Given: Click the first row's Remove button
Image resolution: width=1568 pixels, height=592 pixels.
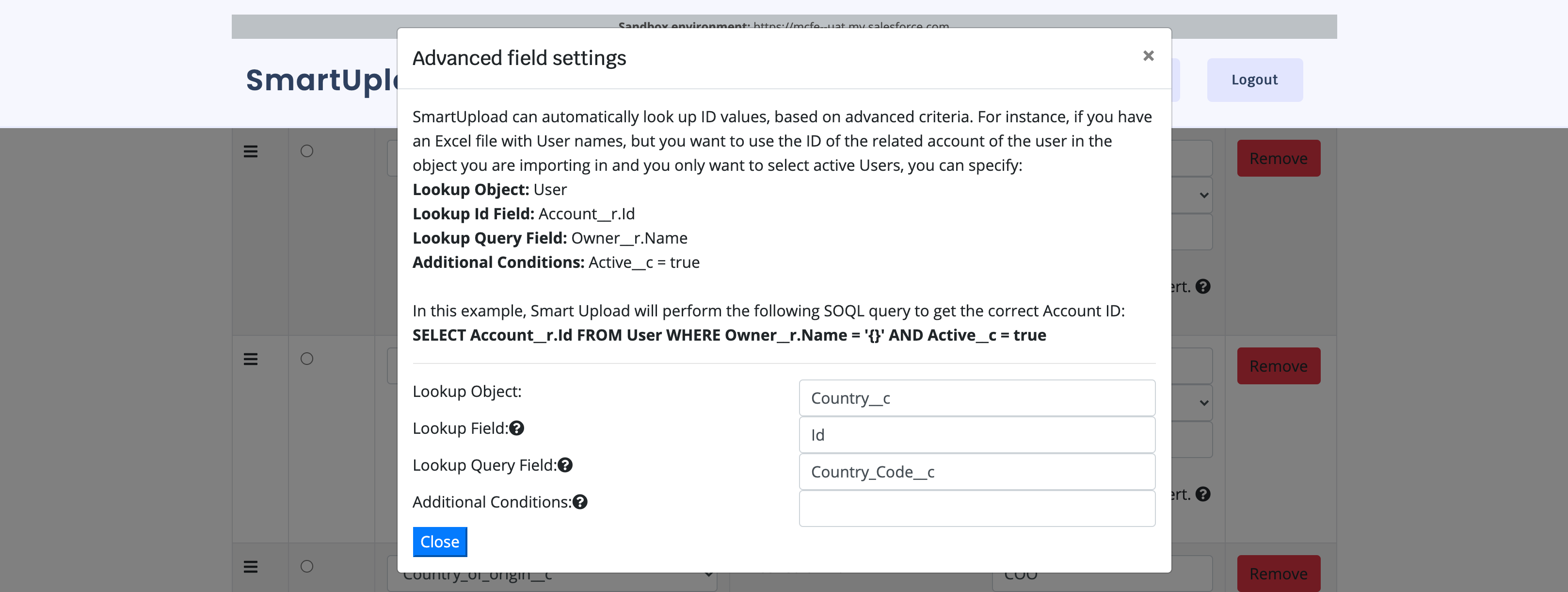Looking at the screenshot, I should [1278, 158].
